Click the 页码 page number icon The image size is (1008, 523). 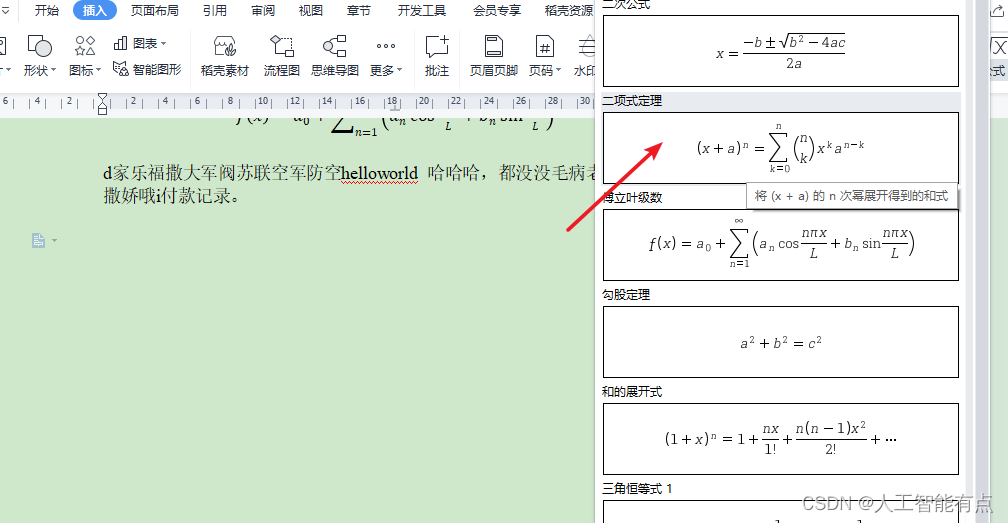[544, 46]
